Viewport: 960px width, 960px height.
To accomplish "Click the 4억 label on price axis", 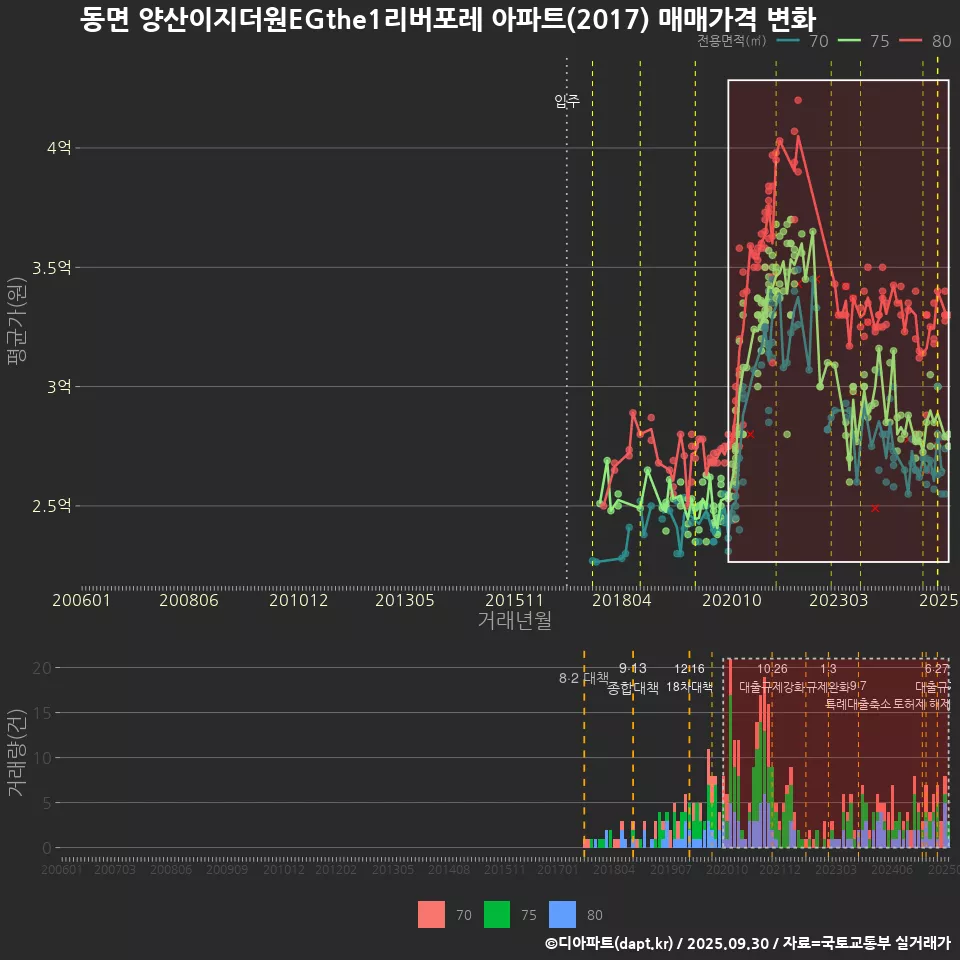I will [x=59, y=148].
